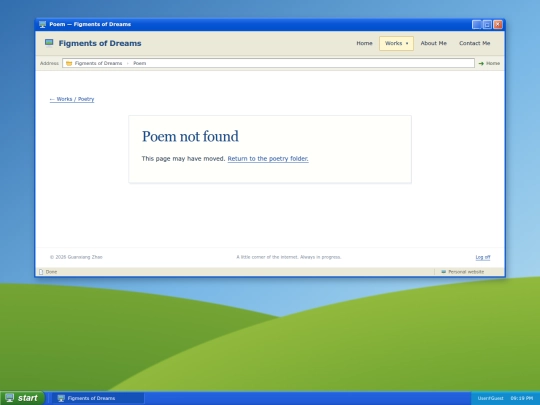Click the title bar monitor icon
Viewport: 540px width, 405px height.
click(x=42, y=24)
